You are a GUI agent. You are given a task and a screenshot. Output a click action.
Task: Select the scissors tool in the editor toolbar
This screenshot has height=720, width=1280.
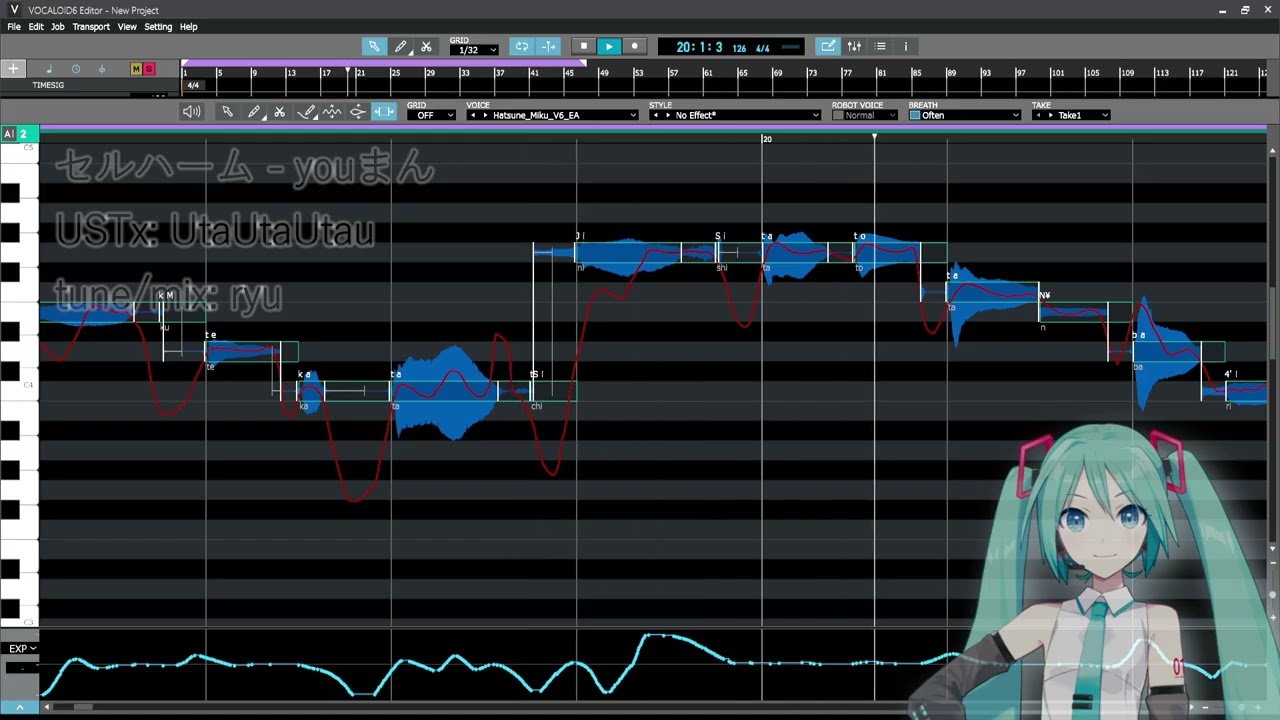tap(280, 112)
